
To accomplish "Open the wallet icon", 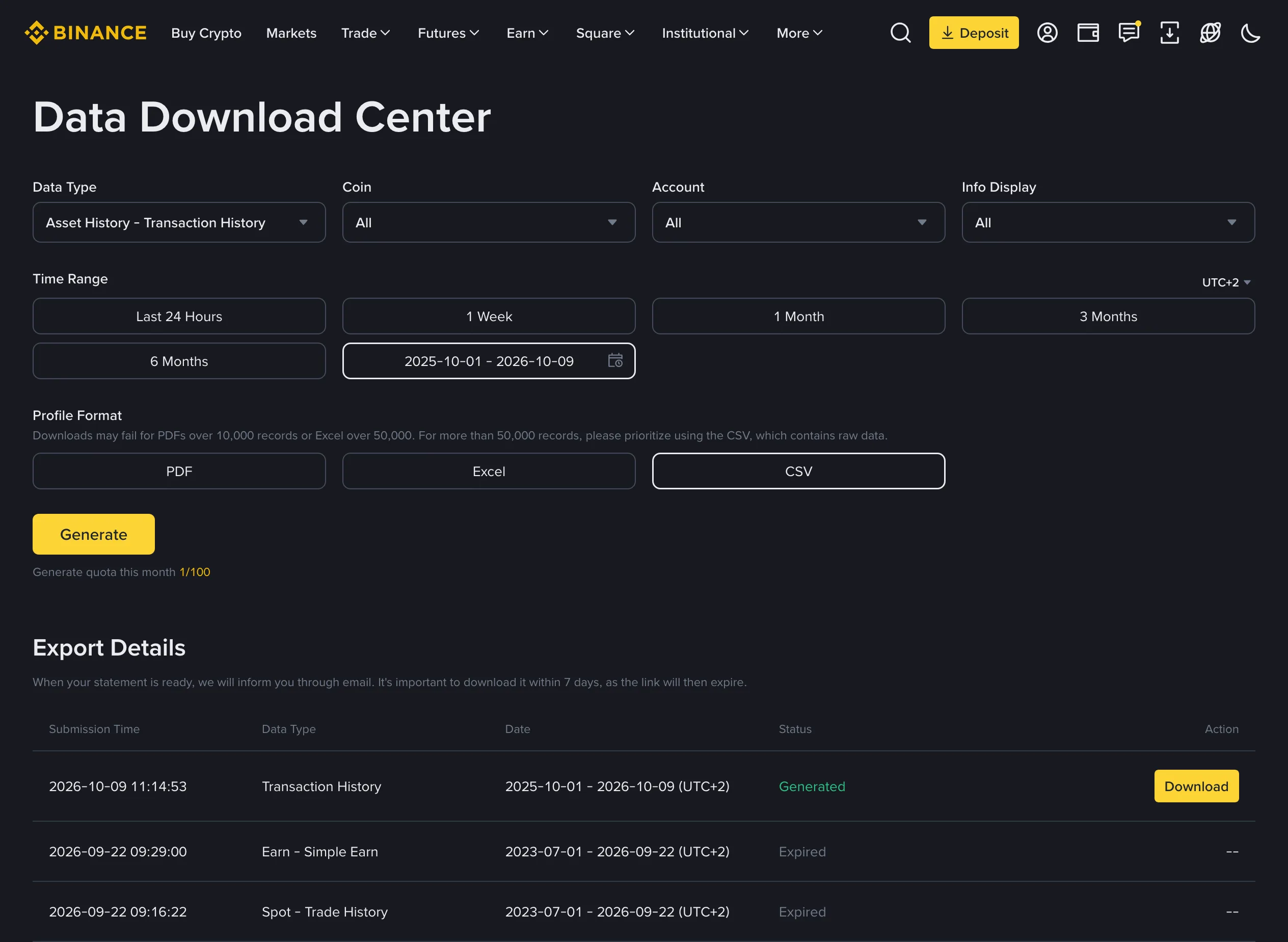I will tap(1088, 33).
